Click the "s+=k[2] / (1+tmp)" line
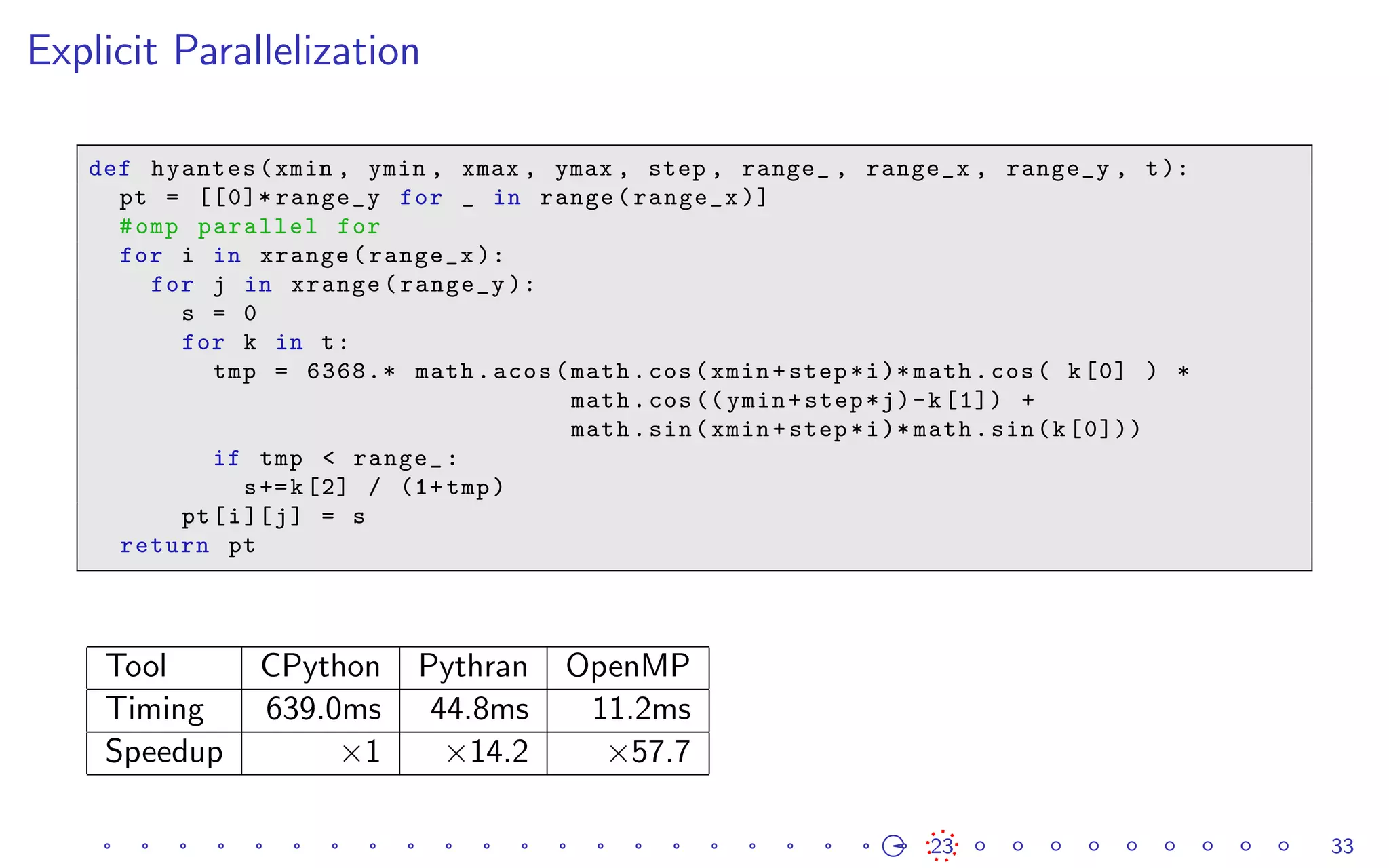Image resolution: width=1389 pixels, height=868 pixels. tap(374, 488)
